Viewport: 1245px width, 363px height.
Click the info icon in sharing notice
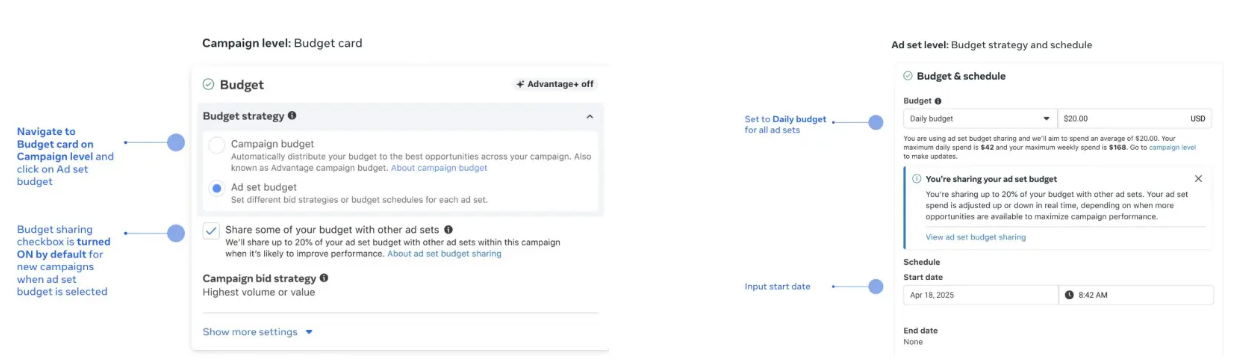pos(916,179)
